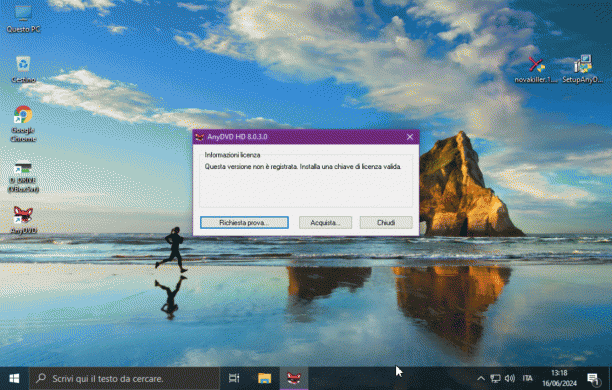
Task: Open the Windows Start menu
Action: (14, 378)
